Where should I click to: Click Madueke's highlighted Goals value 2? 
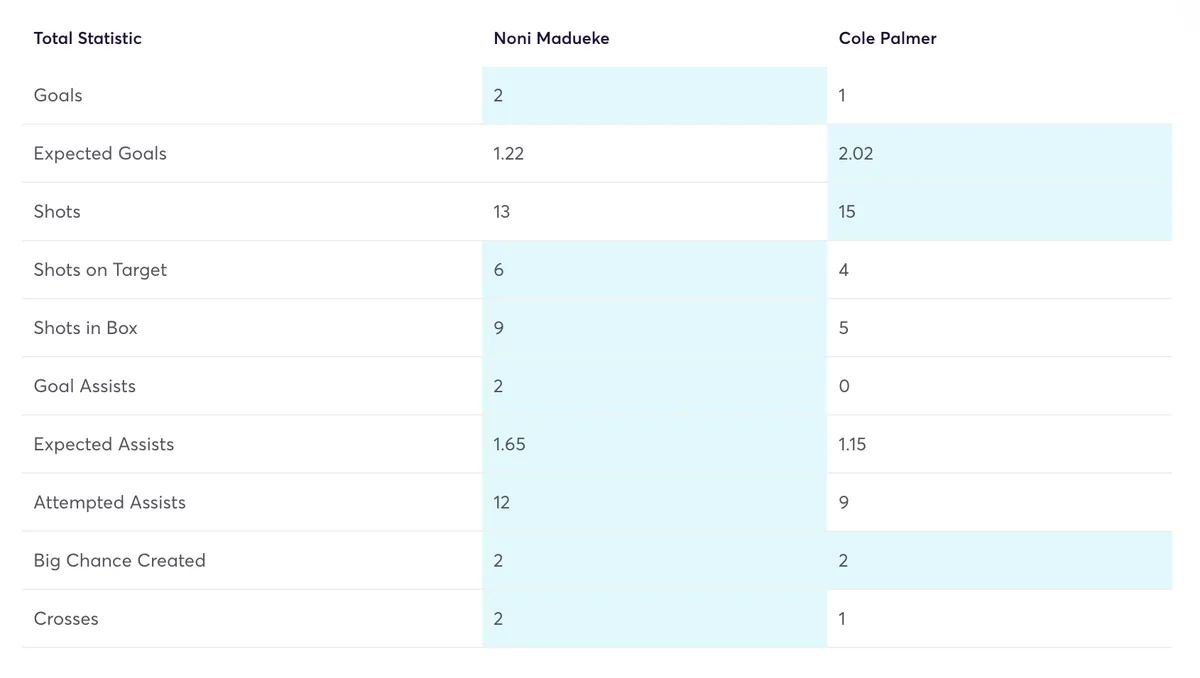coord(498,96)
